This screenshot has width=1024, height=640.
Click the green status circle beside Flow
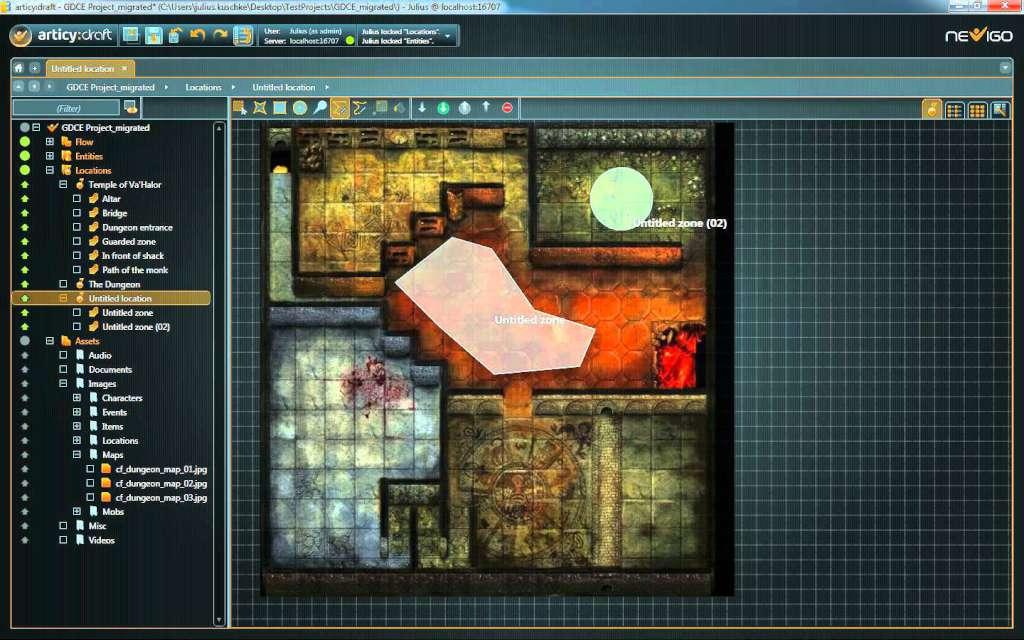click(25, 142)
